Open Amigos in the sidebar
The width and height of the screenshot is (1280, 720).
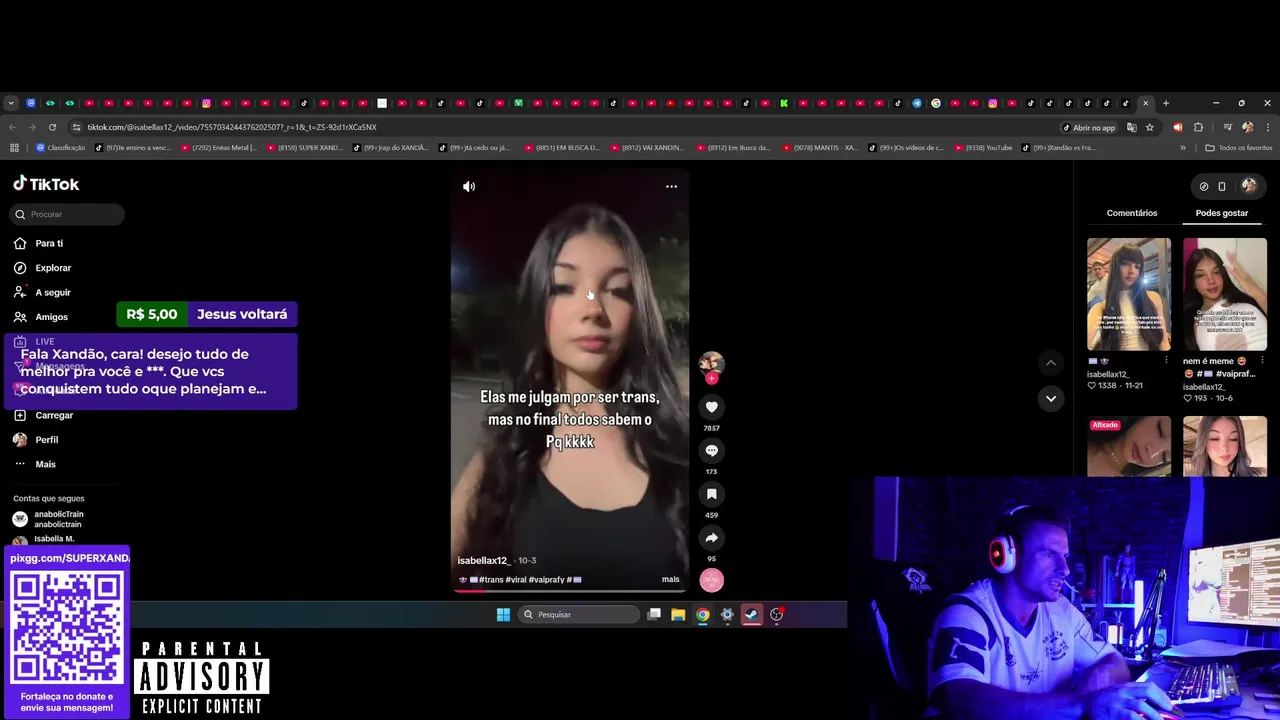tap(51, 317)
